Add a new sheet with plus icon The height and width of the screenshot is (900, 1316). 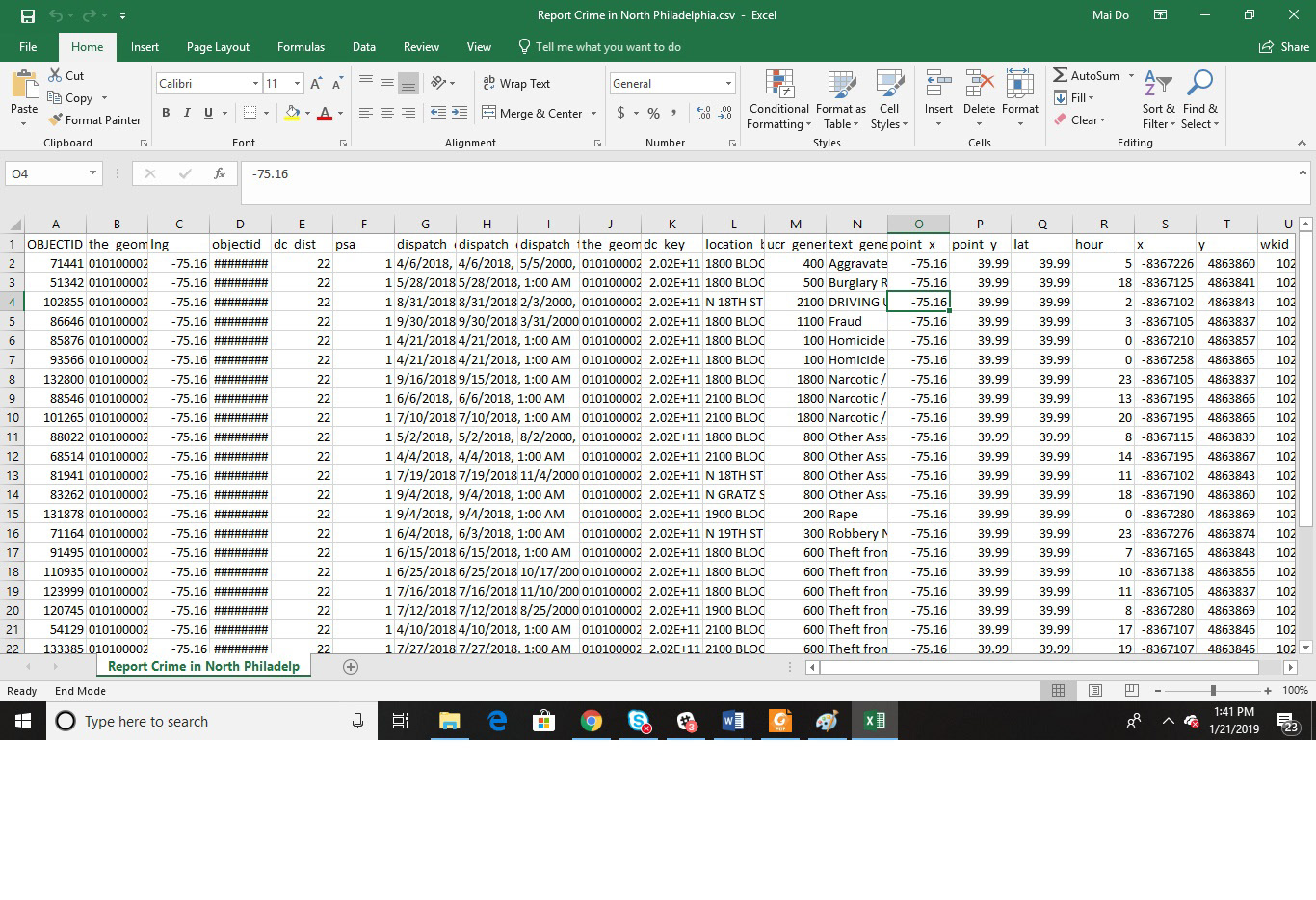point(351,667)
